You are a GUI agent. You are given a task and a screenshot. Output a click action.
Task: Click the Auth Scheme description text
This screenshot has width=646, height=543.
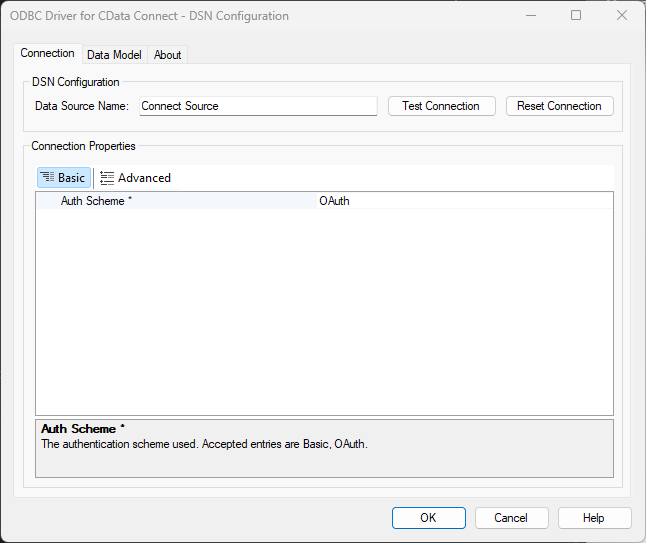coord(204,444)
